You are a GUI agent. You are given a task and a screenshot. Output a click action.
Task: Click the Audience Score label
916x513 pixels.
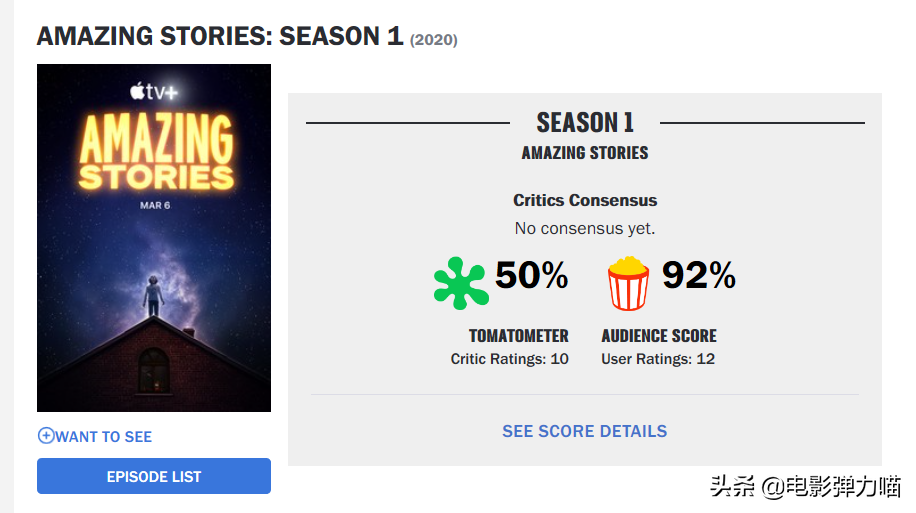coord(659,336)
